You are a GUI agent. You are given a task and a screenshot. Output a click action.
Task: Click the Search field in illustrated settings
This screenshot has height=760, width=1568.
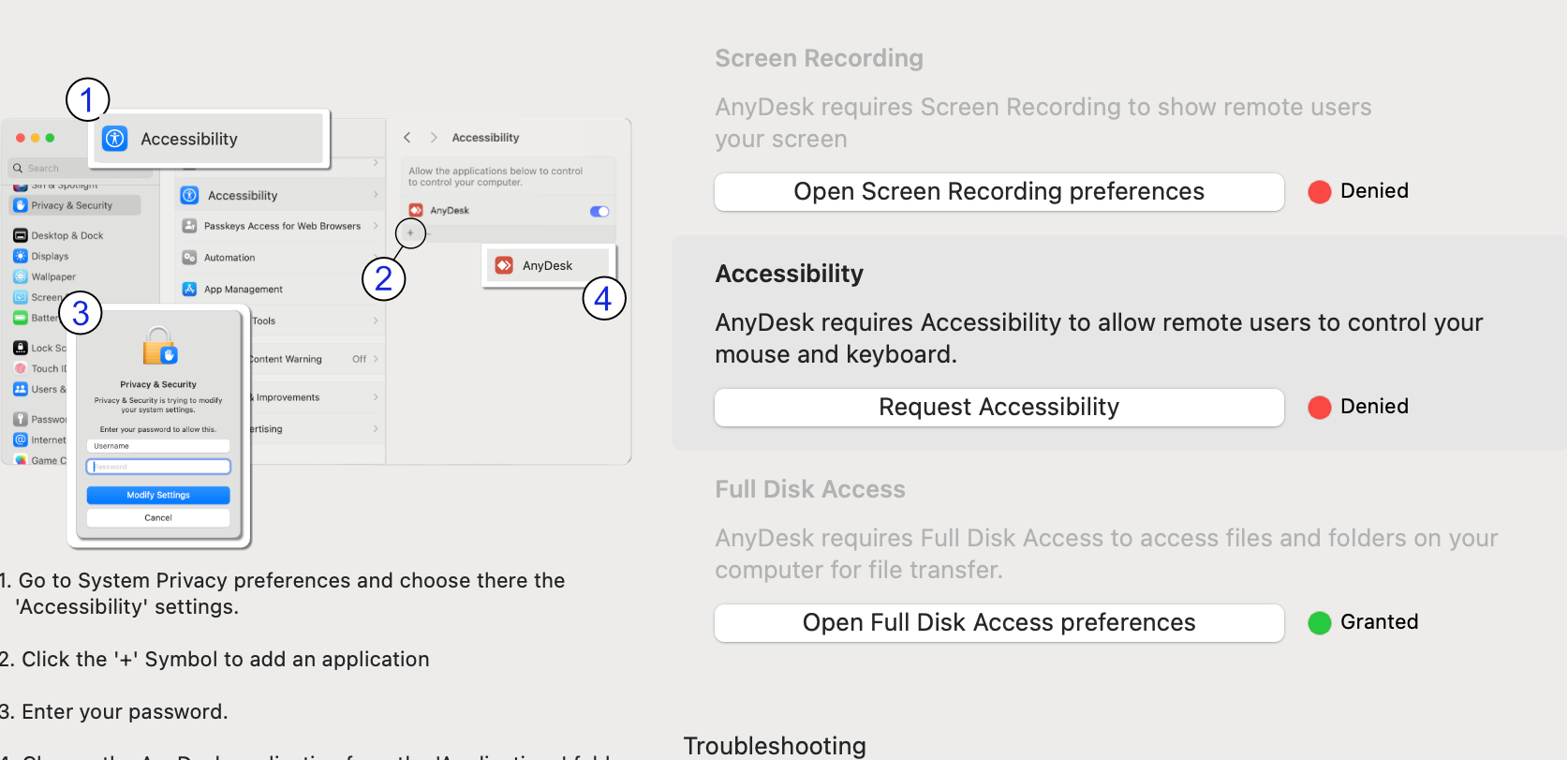tap(81, 169)
